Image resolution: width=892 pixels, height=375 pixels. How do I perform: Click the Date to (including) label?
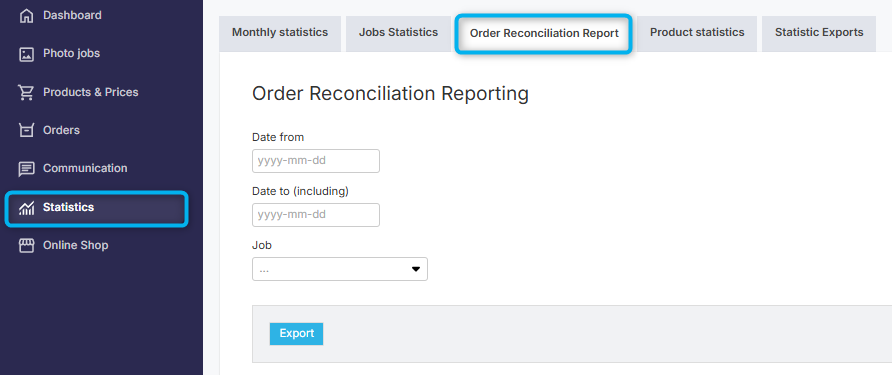[300, 192]
